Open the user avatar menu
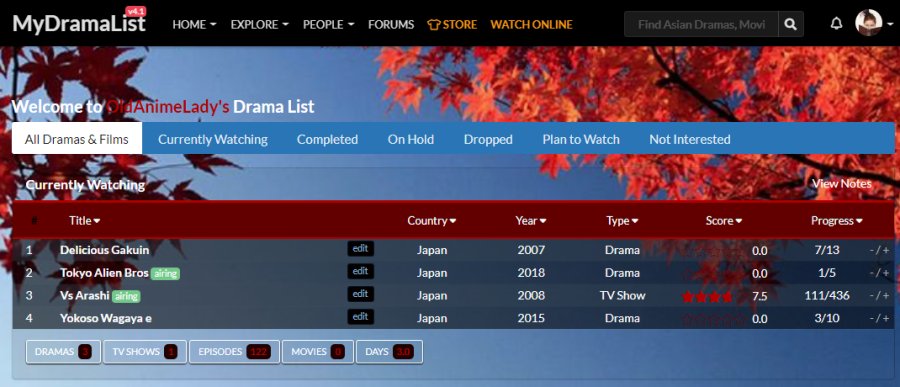900x387 pixels. [874, 24]
